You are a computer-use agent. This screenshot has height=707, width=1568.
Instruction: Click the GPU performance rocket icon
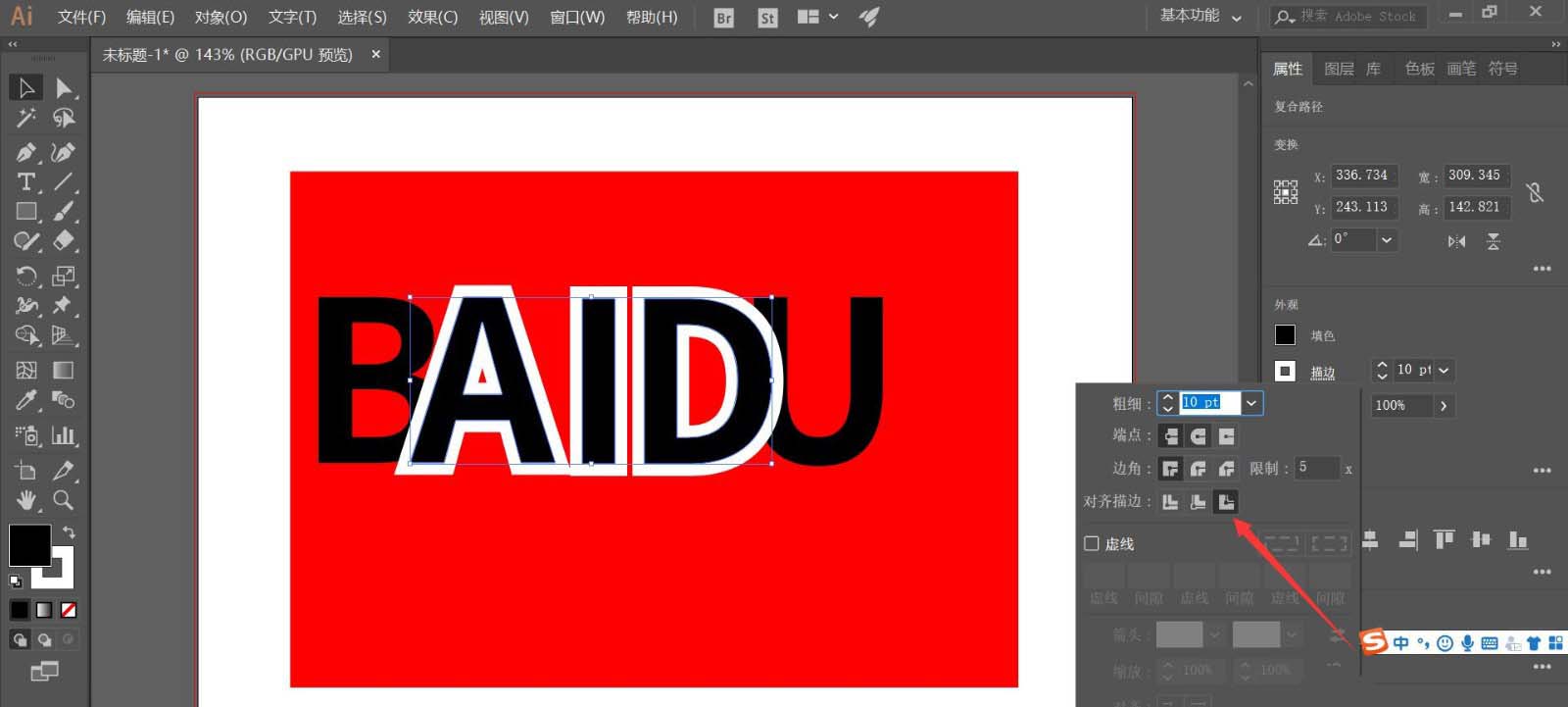click(x=869, y=17)
